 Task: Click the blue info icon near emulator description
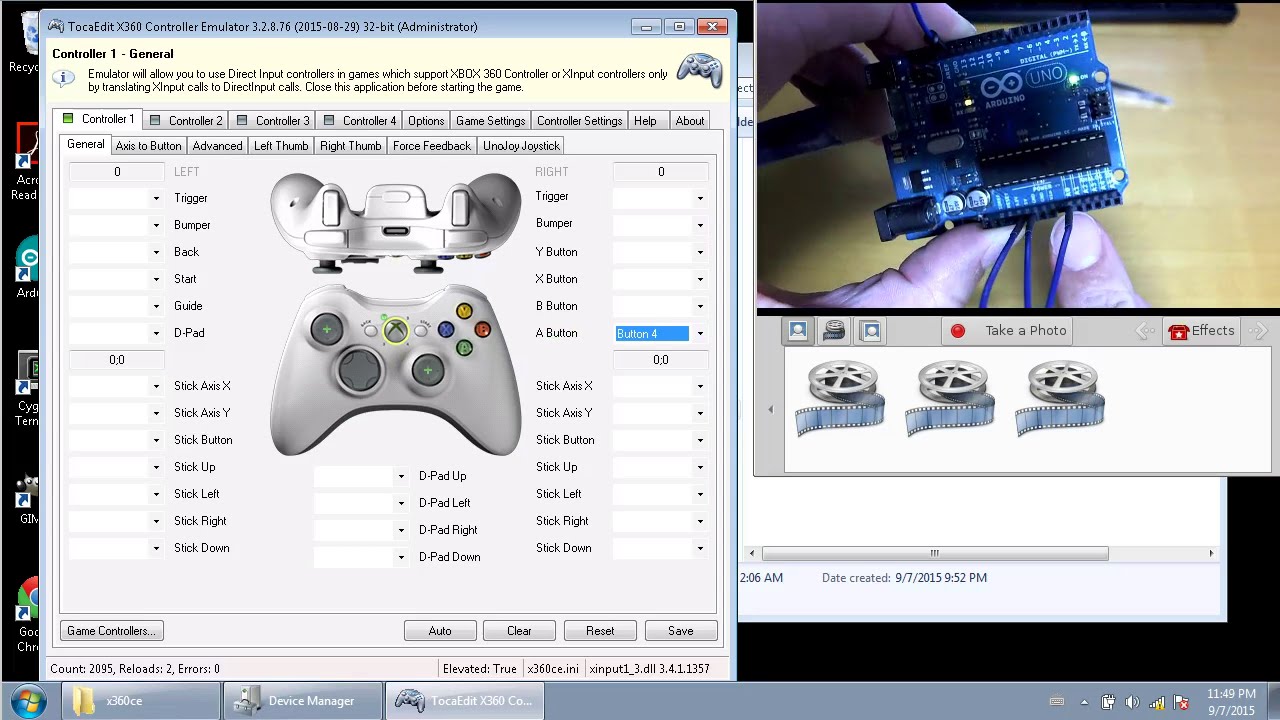tap(64, 78)
